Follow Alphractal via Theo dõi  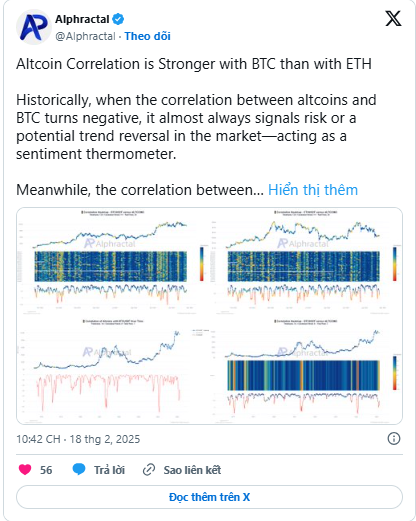tap(148, 36)
